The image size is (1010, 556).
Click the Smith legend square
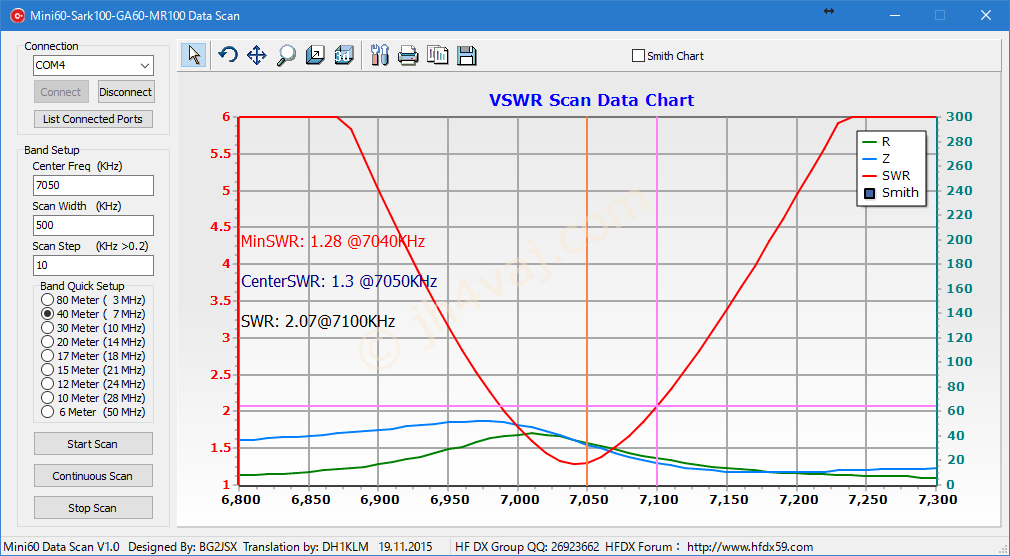(870, 193)
